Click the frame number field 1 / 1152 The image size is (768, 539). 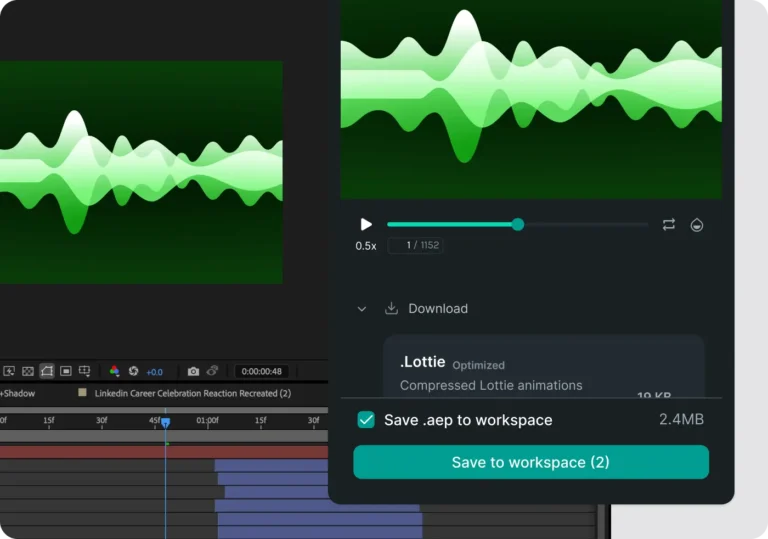point(416,245)
